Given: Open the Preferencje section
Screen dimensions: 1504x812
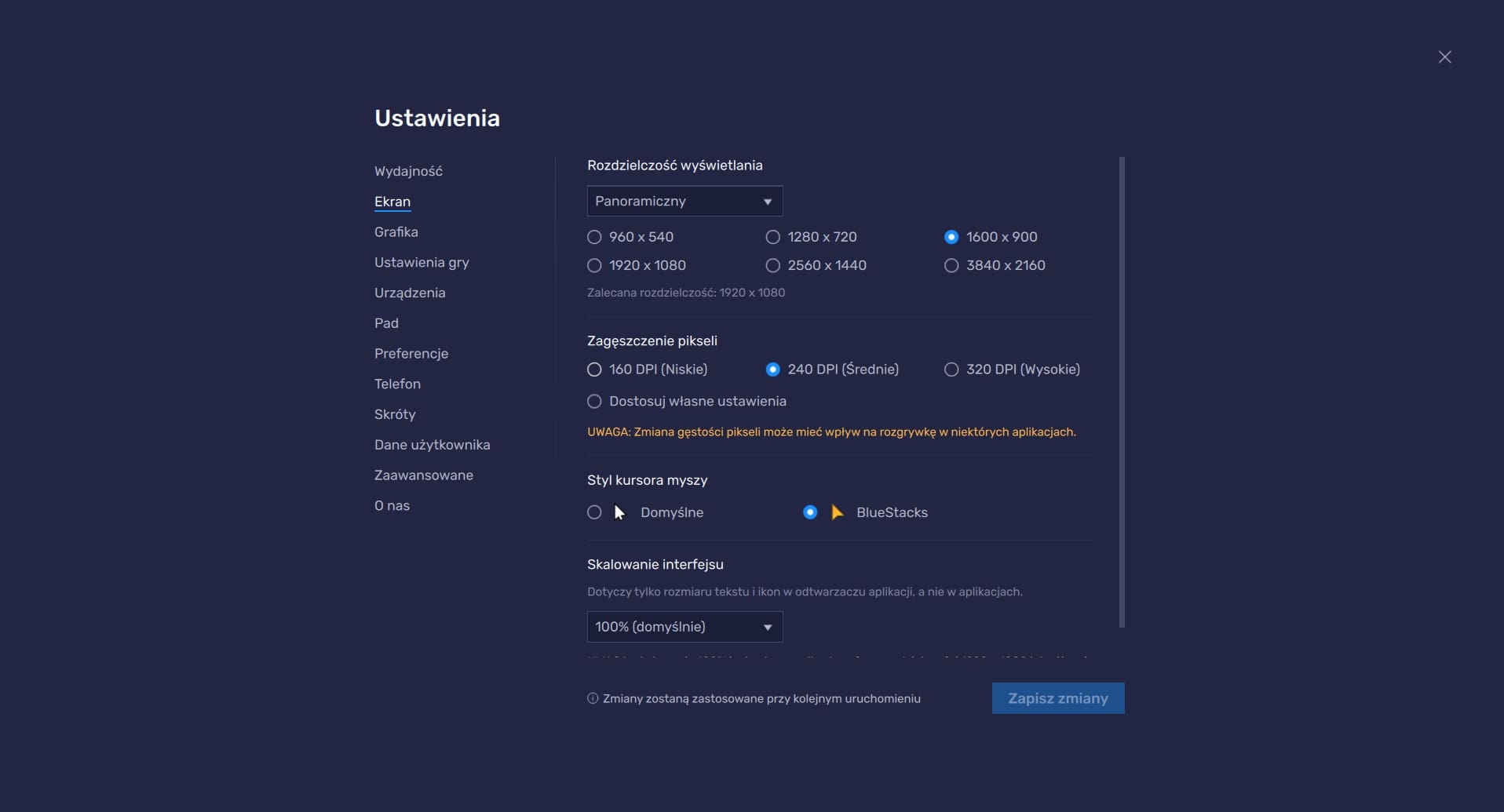Looking at the screenshot, I should point(411,354).
